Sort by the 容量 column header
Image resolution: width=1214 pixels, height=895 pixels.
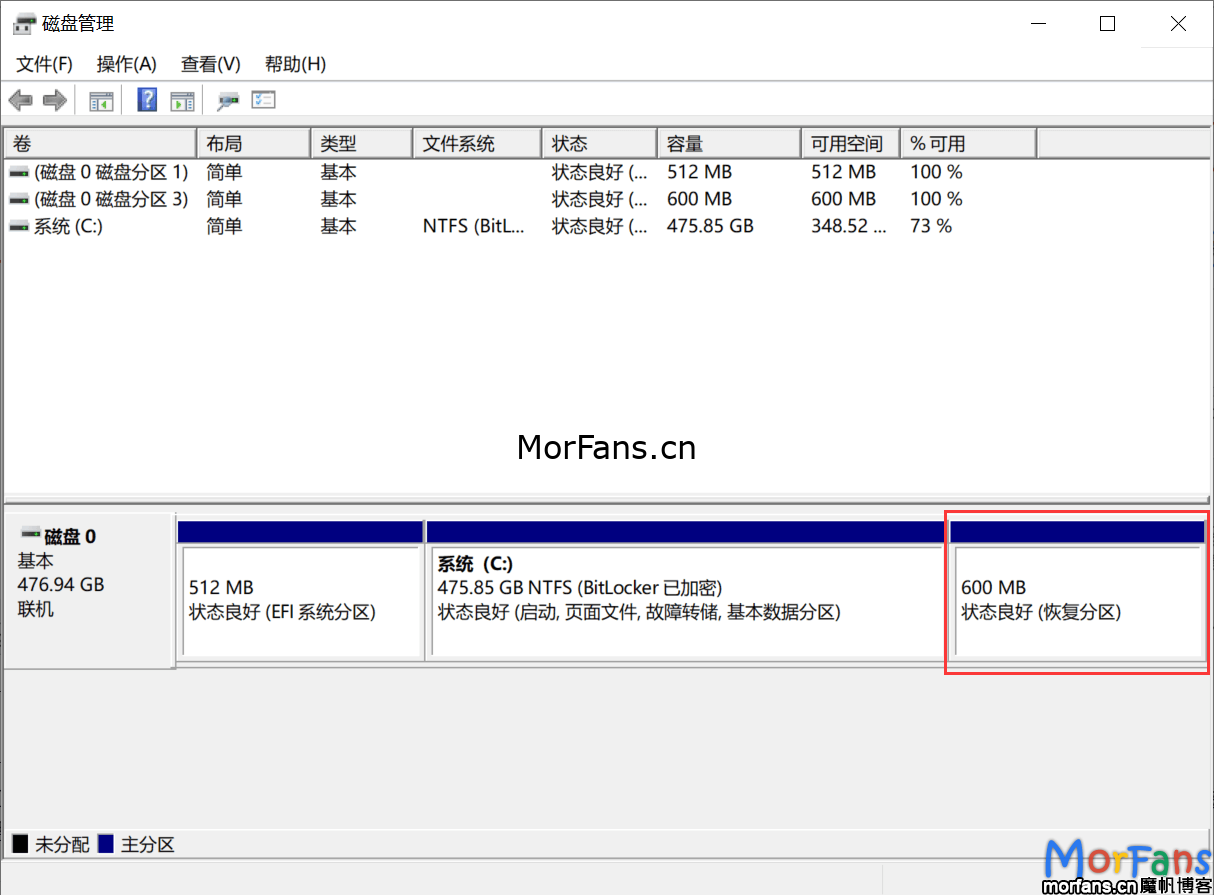click(x=729, y=144)
